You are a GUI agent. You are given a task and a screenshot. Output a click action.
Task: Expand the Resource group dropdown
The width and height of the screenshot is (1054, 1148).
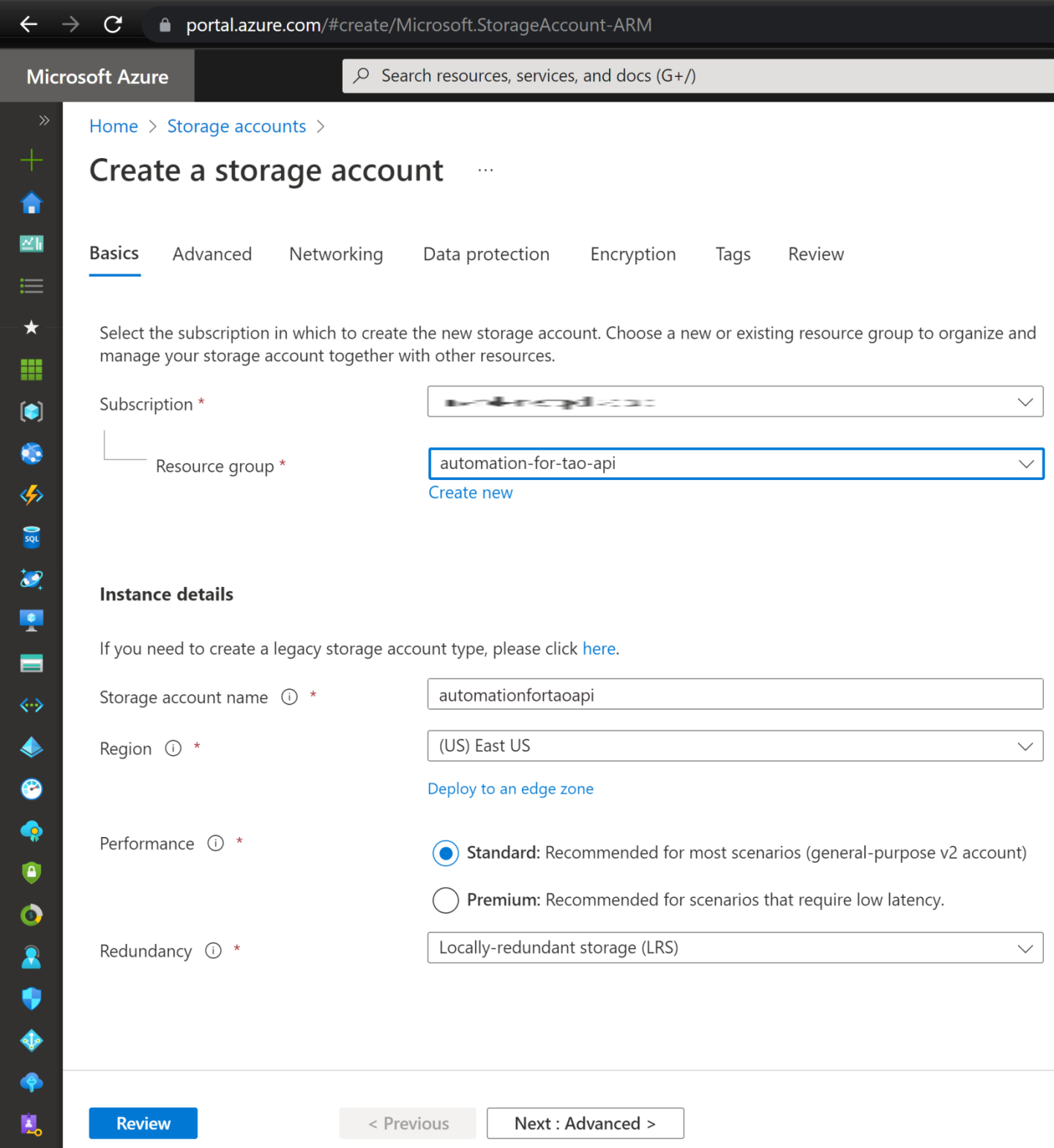click(735, 464)
